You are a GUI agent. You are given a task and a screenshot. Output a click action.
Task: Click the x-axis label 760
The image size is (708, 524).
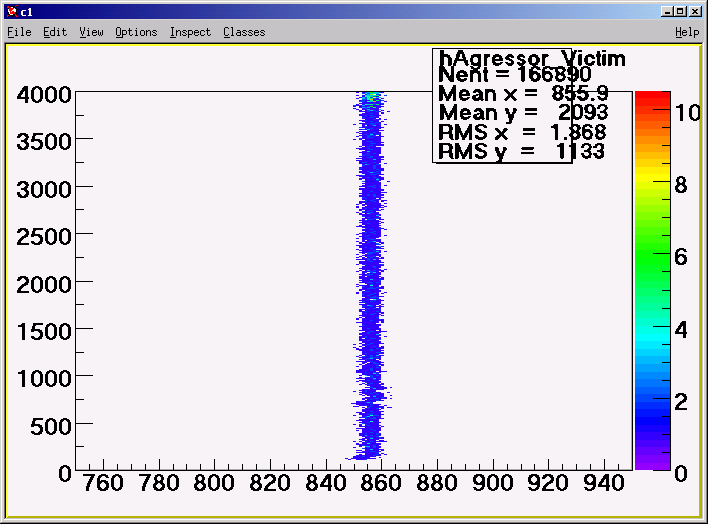pyautogui.click(x=103, y=483)
